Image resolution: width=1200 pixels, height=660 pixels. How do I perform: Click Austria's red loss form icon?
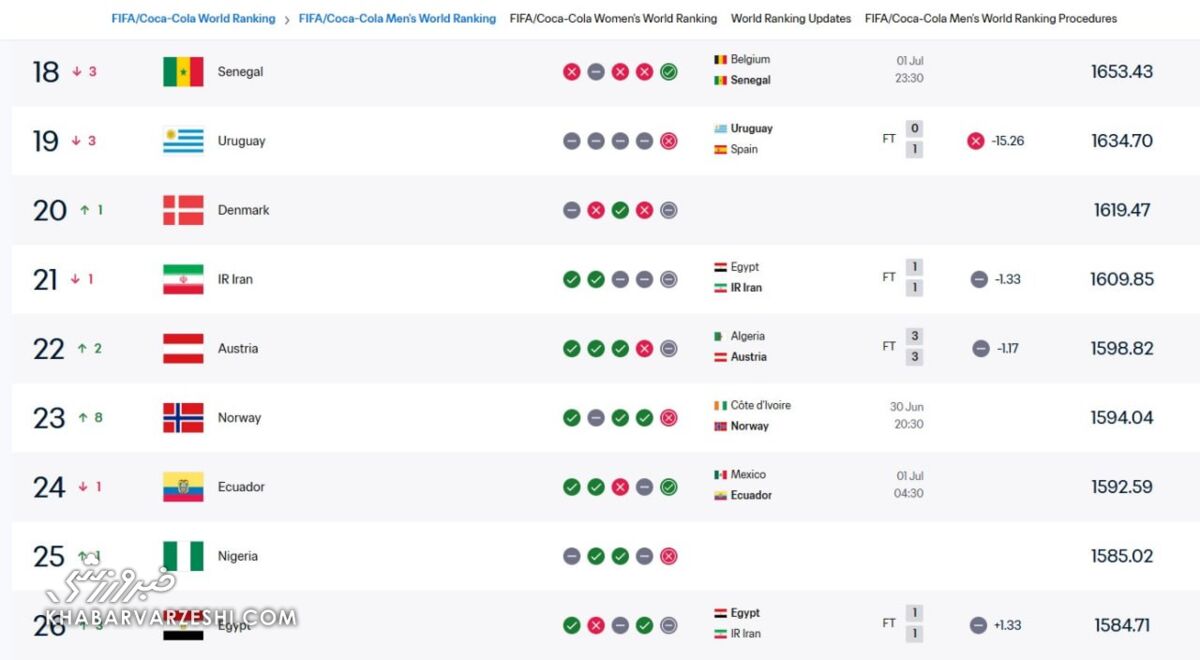point(645,348)
